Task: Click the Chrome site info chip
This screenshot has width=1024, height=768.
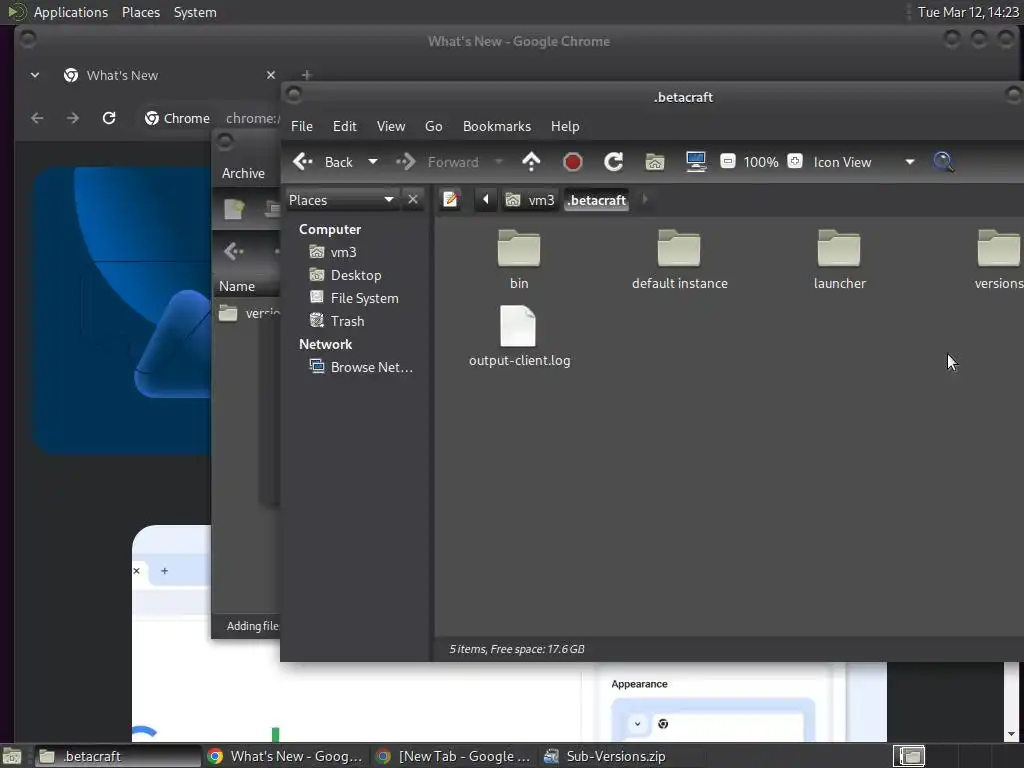Action: 178,118
